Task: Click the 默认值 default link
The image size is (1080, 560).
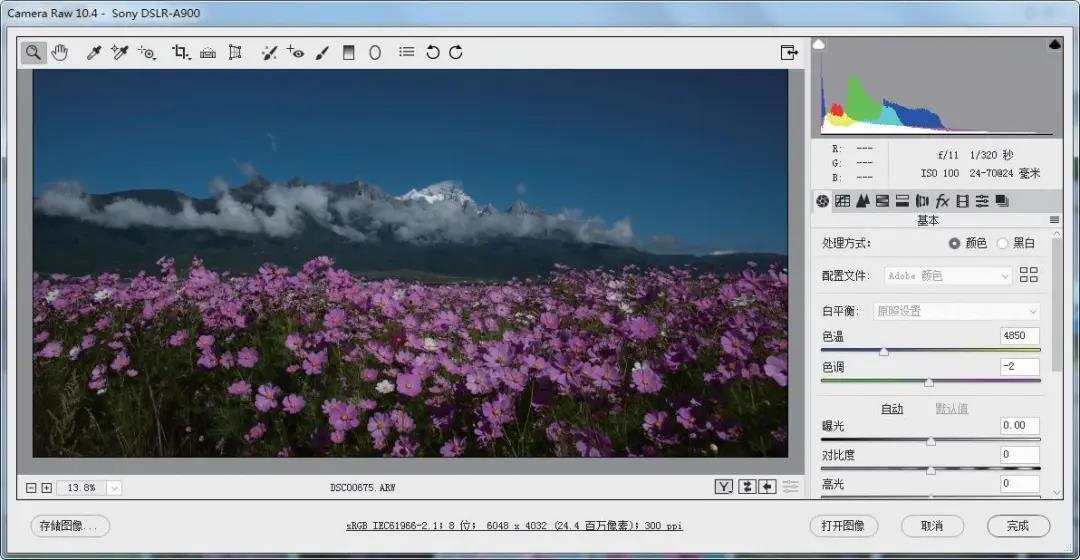Action: (952, 409)
